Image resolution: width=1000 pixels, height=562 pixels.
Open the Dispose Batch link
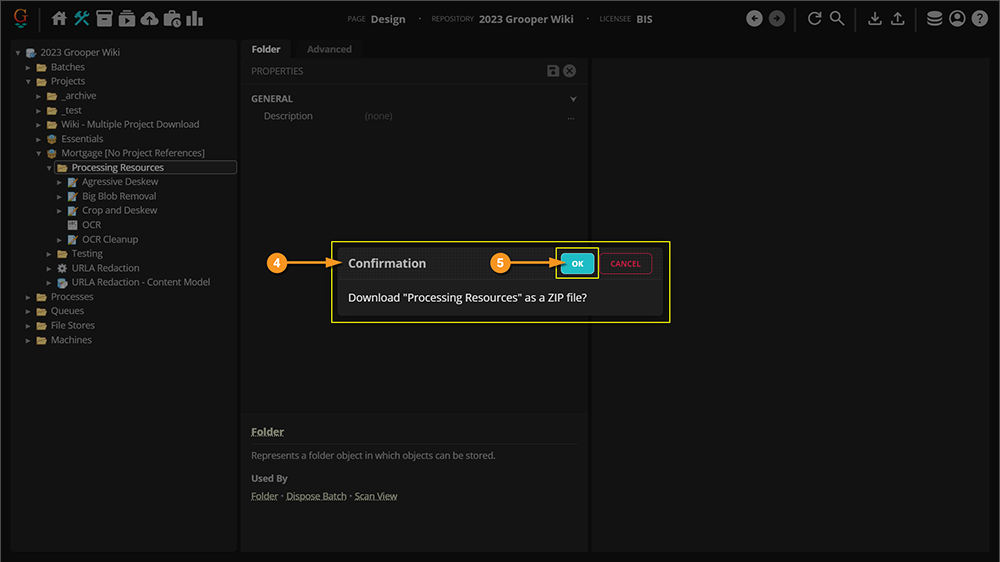316,496
